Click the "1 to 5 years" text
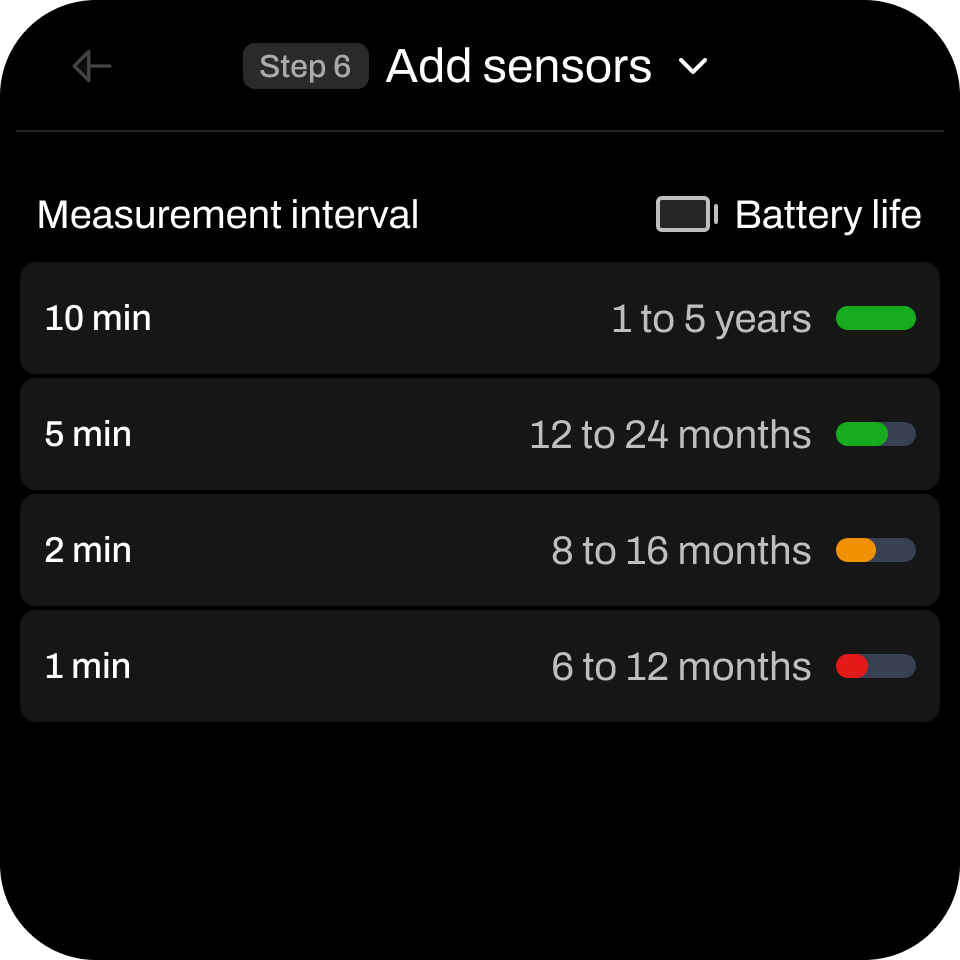This screenshot has width=960, height=960. coord(711,319)
